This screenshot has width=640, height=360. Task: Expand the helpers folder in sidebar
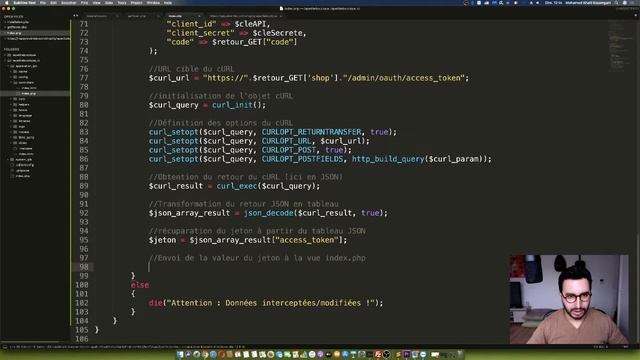pyautogui.click(x=11, y=104)
